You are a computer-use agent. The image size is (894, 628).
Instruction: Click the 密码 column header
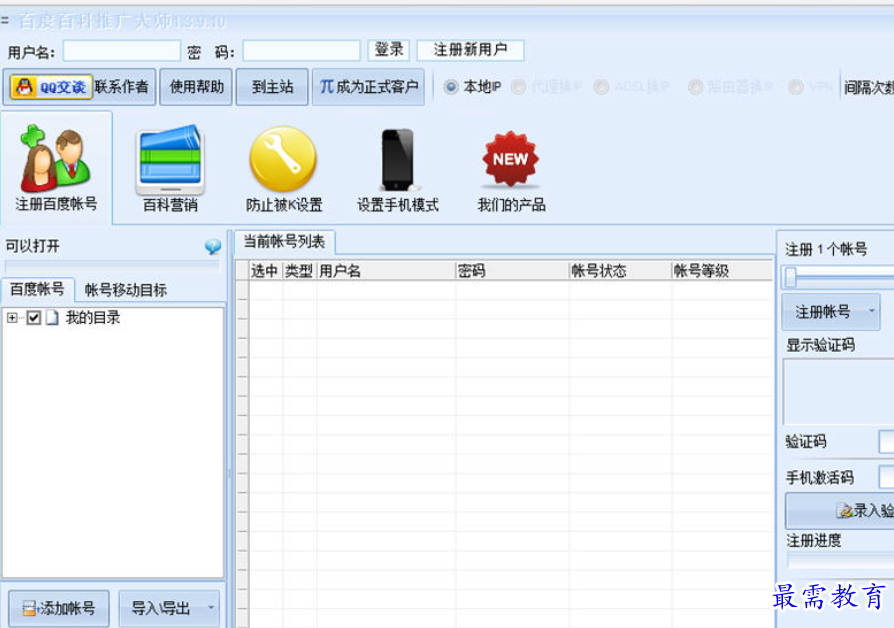pos(512,271)
